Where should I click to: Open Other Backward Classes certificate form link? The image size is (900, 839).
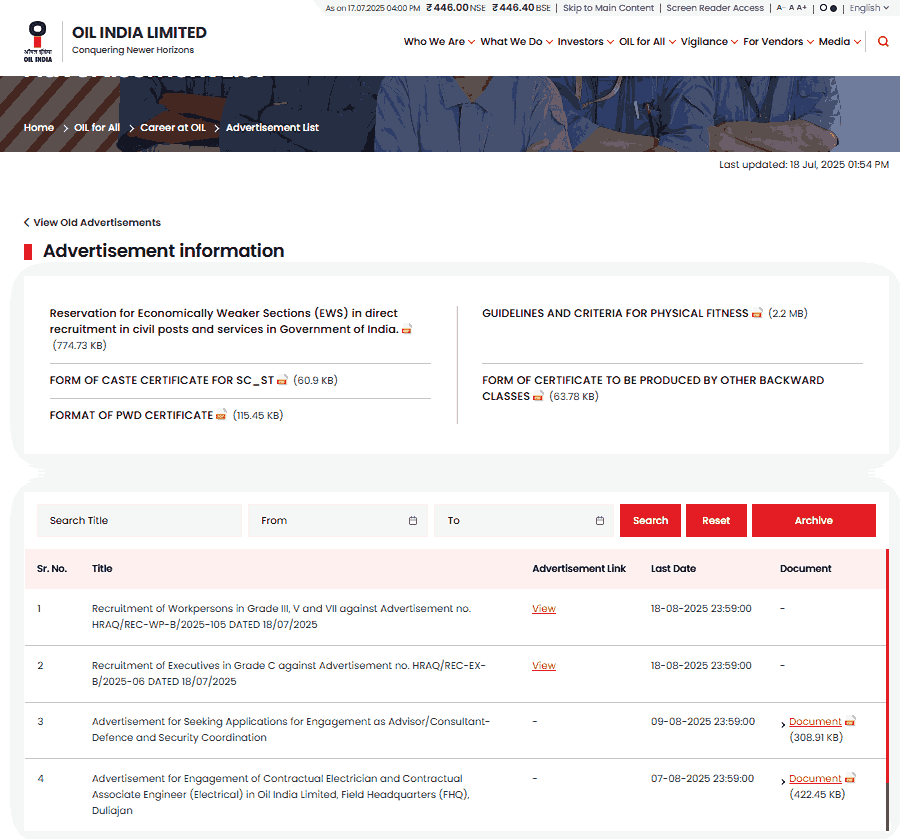[653, 388]
